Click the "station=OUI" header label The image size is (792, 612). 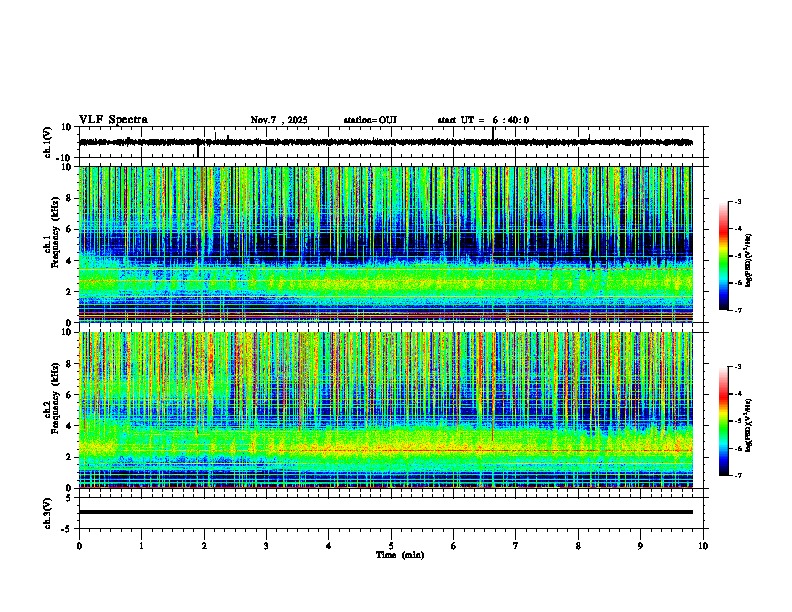pyautogui.click(x=370, y=120)
